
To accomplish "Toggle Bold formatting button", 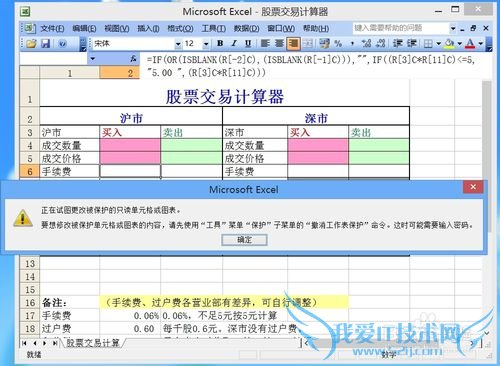I will tap(220, 43).
